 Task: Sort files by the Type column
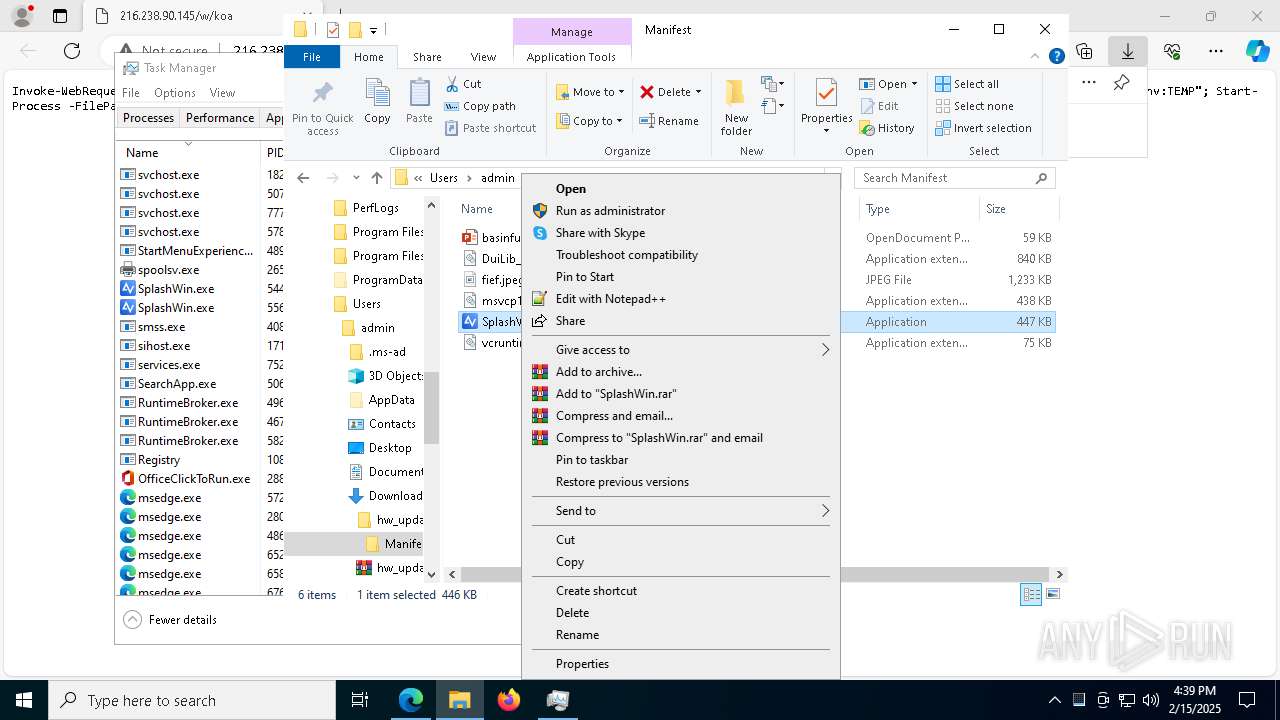coord(918,209)
